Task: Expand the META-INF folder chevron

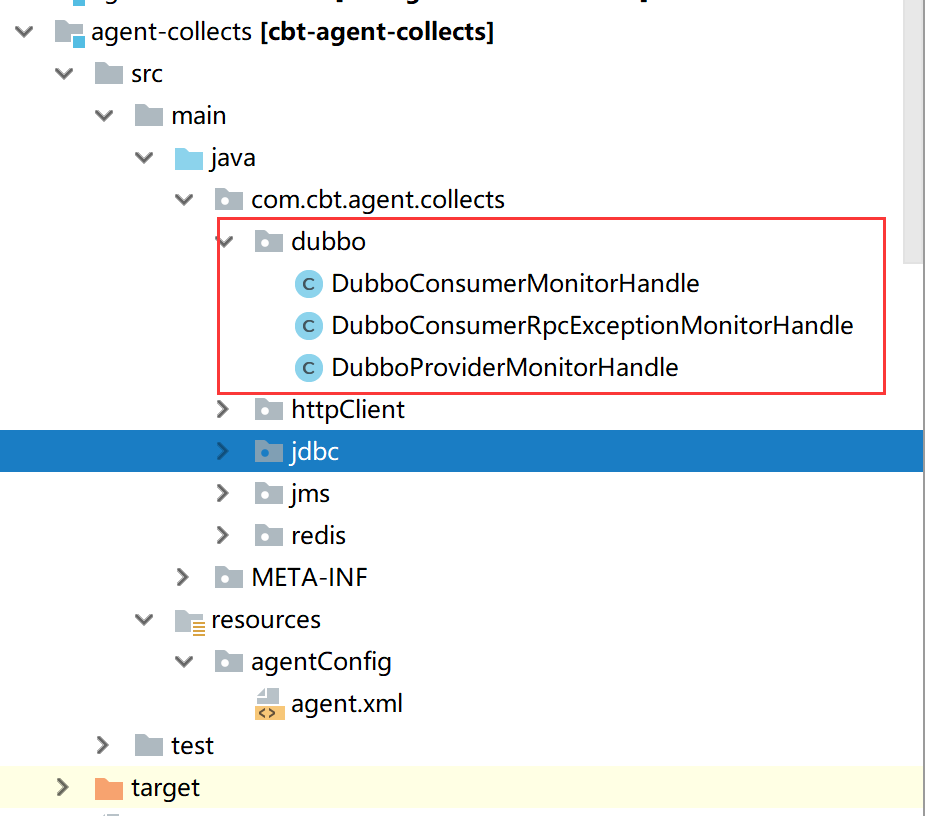Action: click(182, 577)
